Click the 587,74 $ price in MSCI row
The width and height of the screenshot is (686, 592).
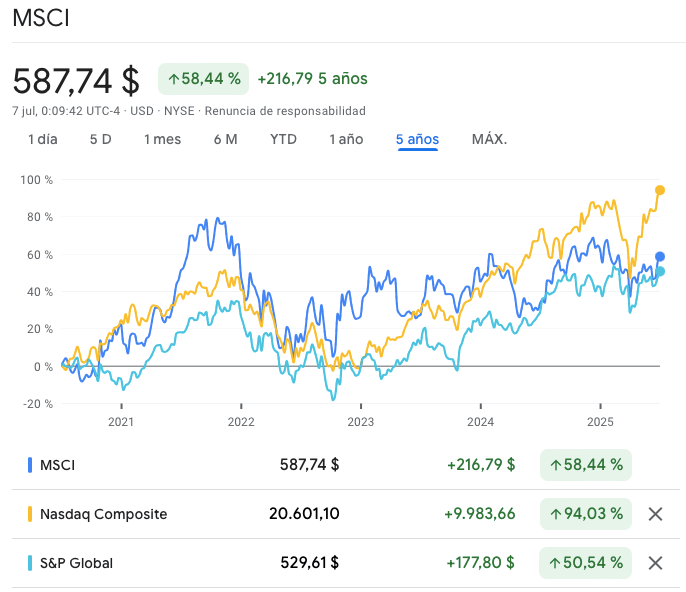(x=309, y=465)
